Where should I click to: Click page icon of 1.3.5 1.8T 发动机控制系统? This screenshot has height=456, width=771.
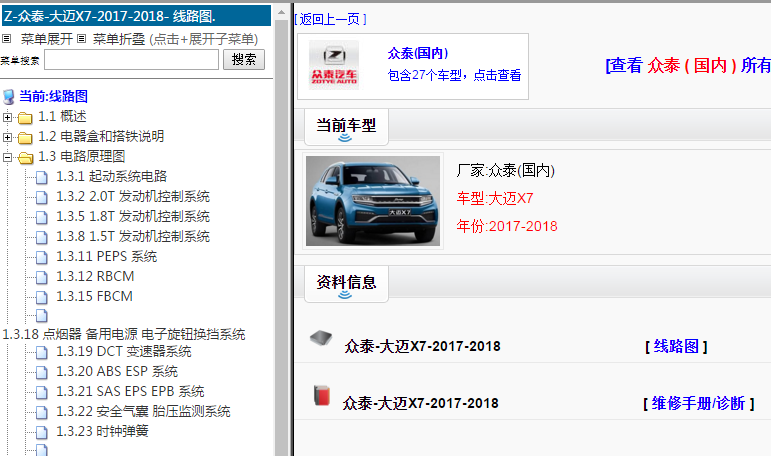coord(42,217)
